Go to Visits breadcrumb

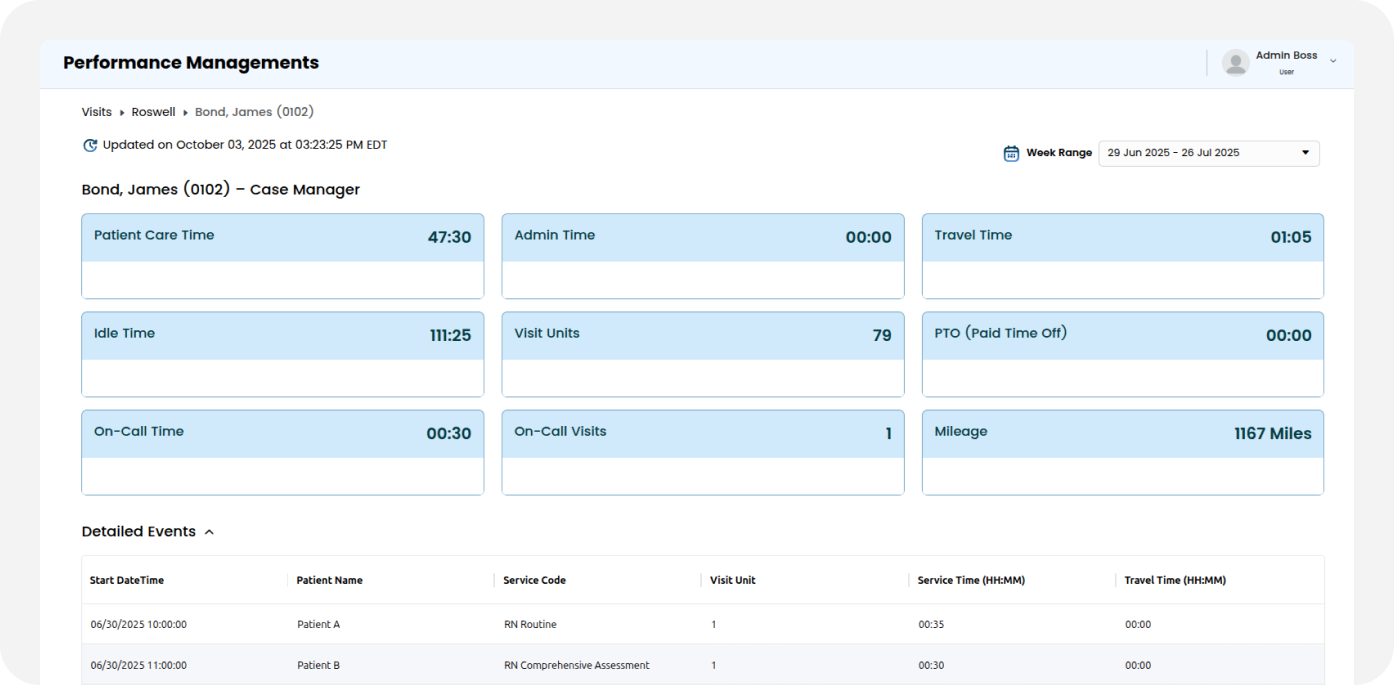96,112
